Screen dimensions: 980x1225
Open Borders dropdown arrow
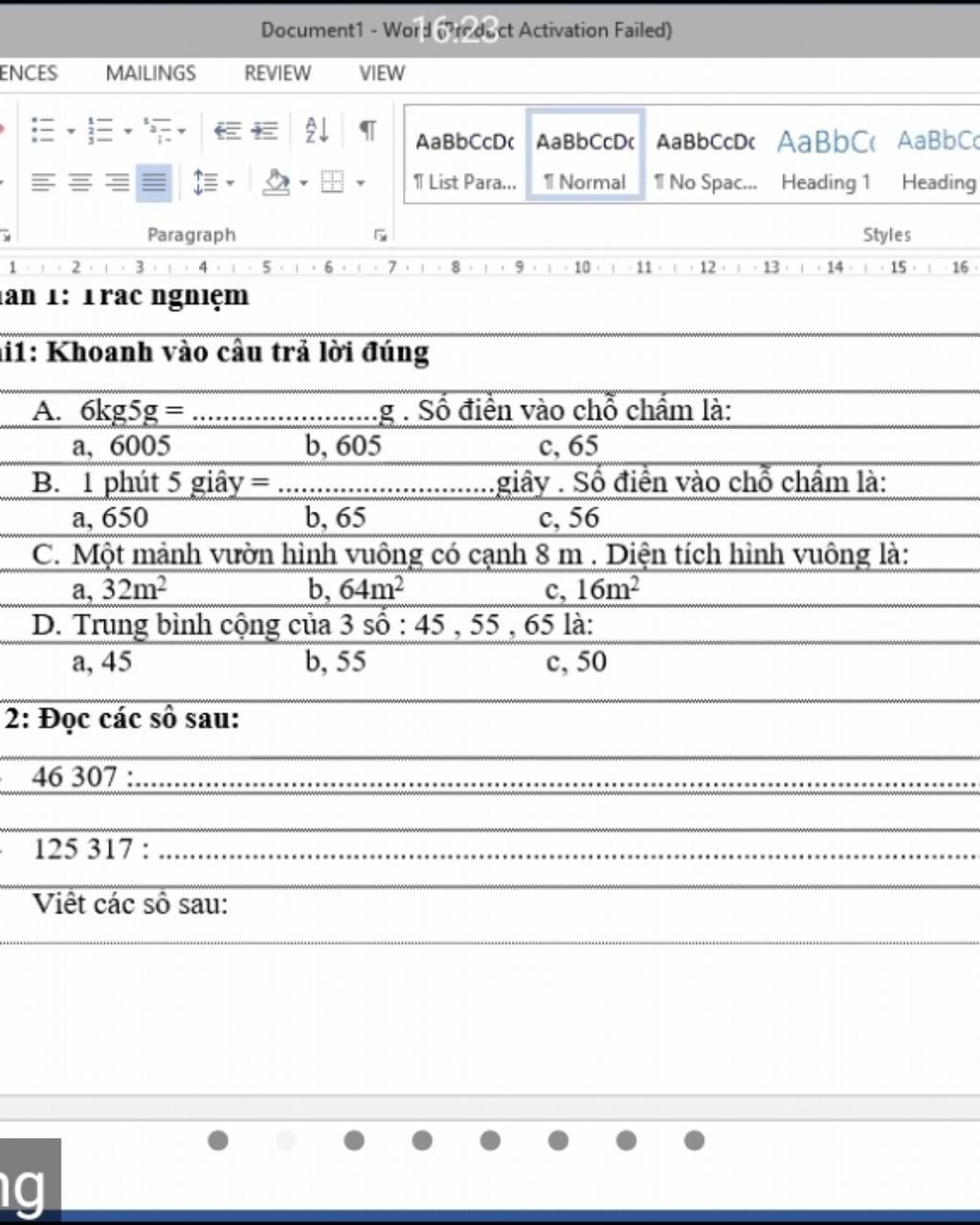[x=360, y=183]
